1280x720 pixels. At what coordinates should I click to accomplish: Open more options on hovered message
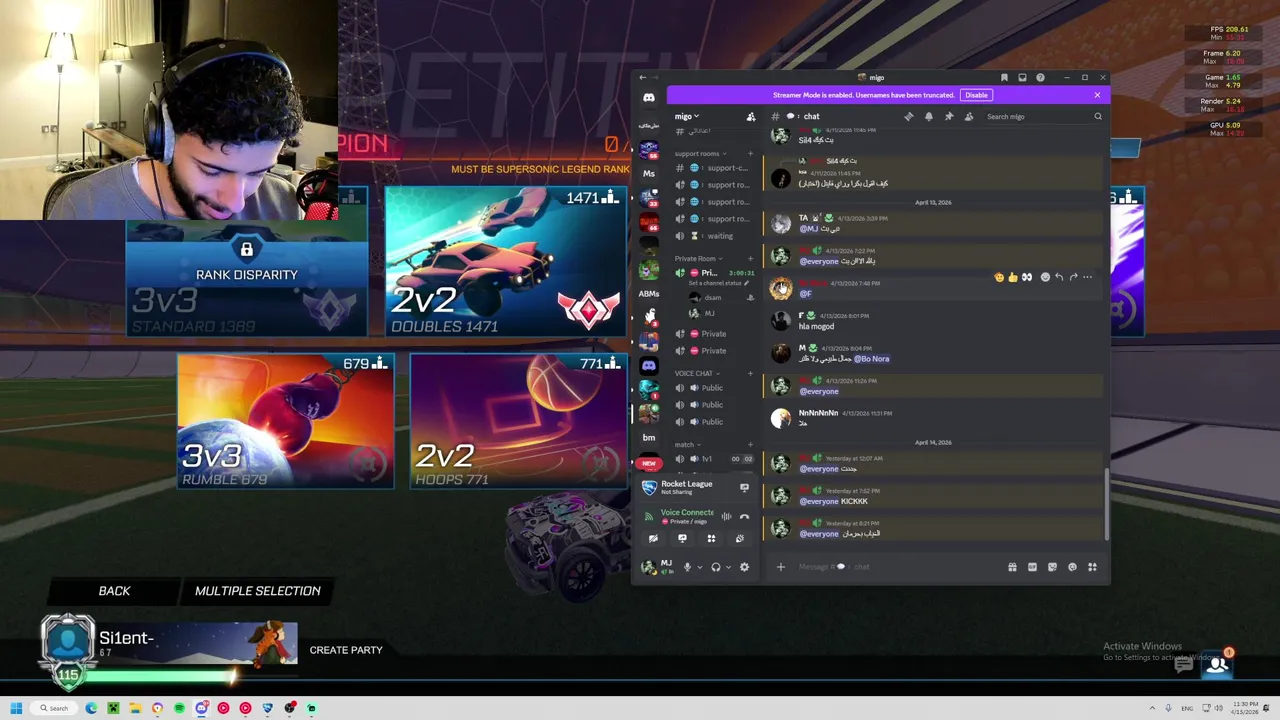[1088, 277]
